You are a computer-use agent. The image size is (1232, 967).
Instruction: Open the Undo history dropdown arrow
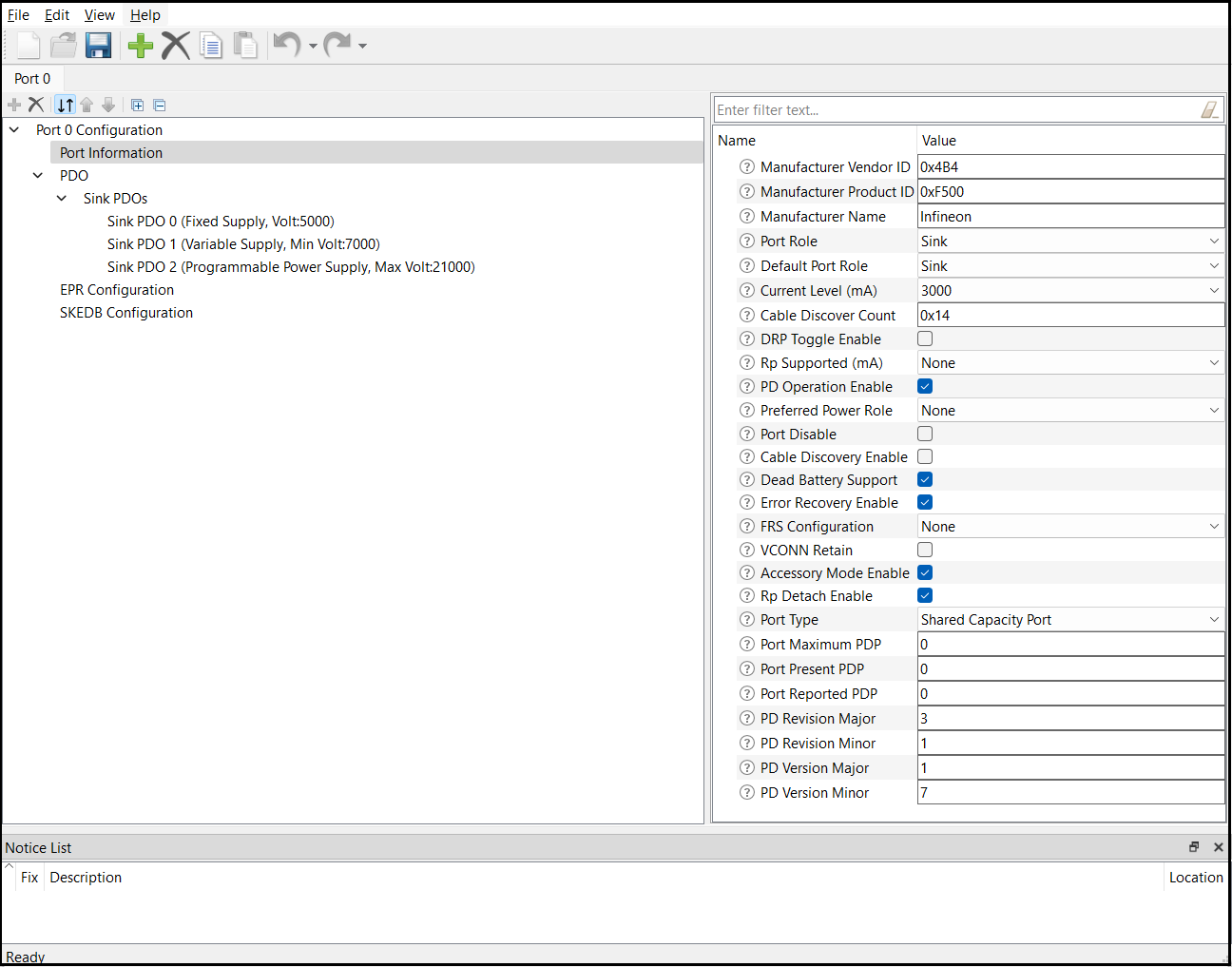[x=313, y=46]
